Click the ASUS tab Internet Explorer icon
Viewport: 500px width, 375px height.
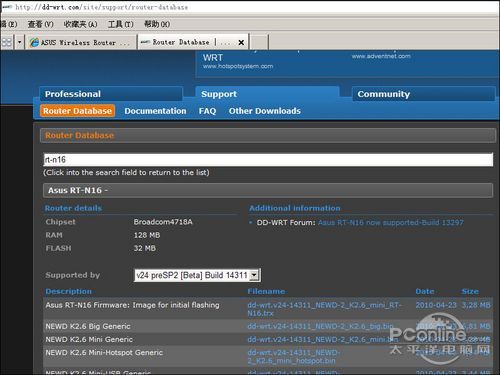pyautogui.click(x=34, y=42)
